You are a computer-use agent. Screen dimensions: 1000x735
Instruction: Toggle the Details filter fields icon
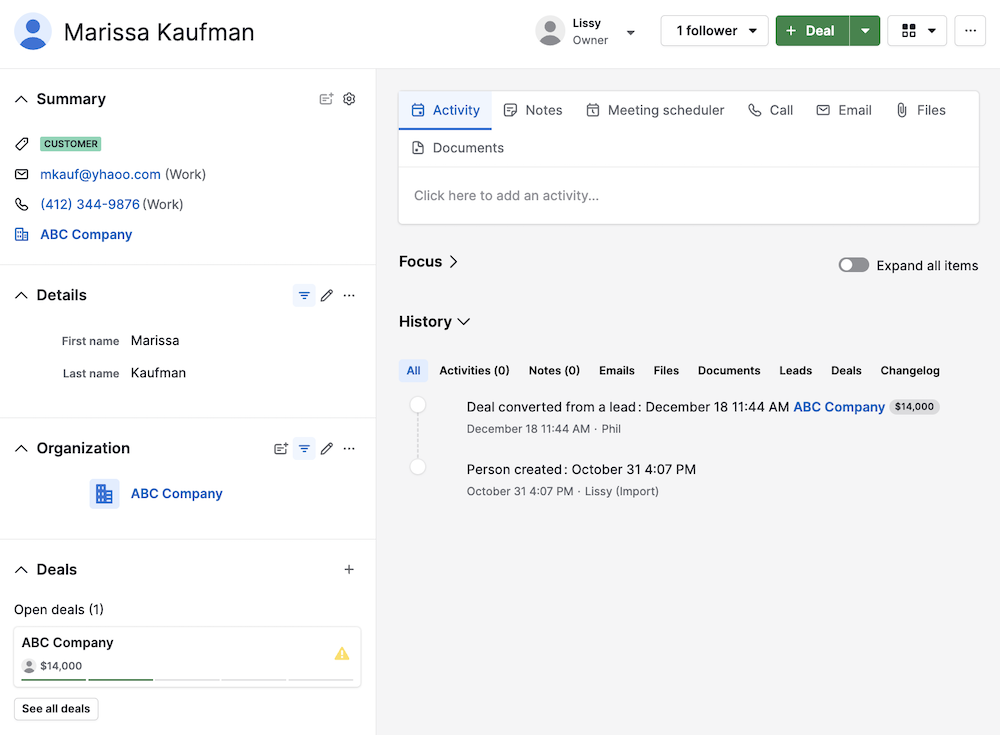click(x=304, y=296)
